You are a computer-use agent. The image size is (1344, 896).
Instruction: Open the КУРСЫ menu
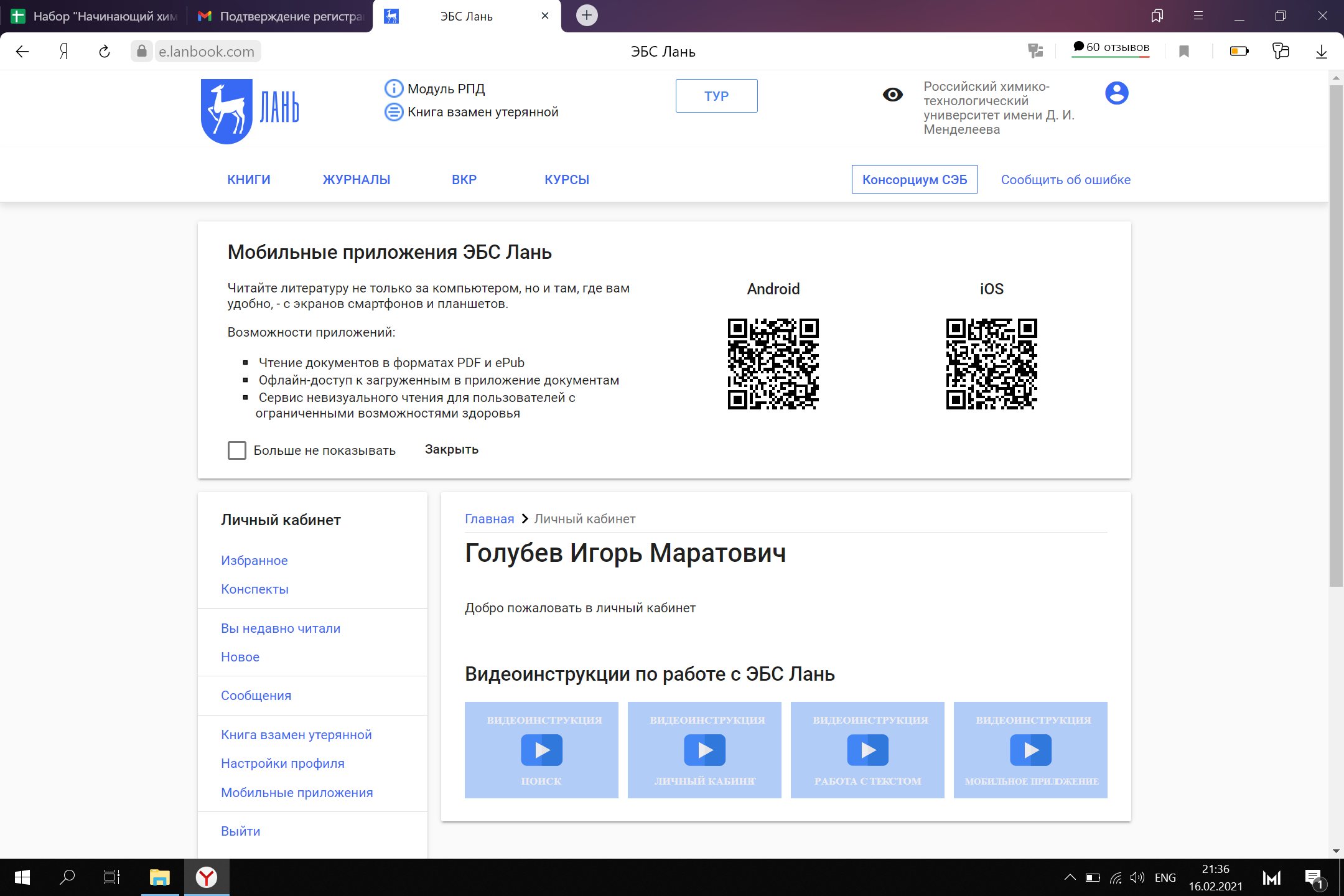click(x=567, y=180)
